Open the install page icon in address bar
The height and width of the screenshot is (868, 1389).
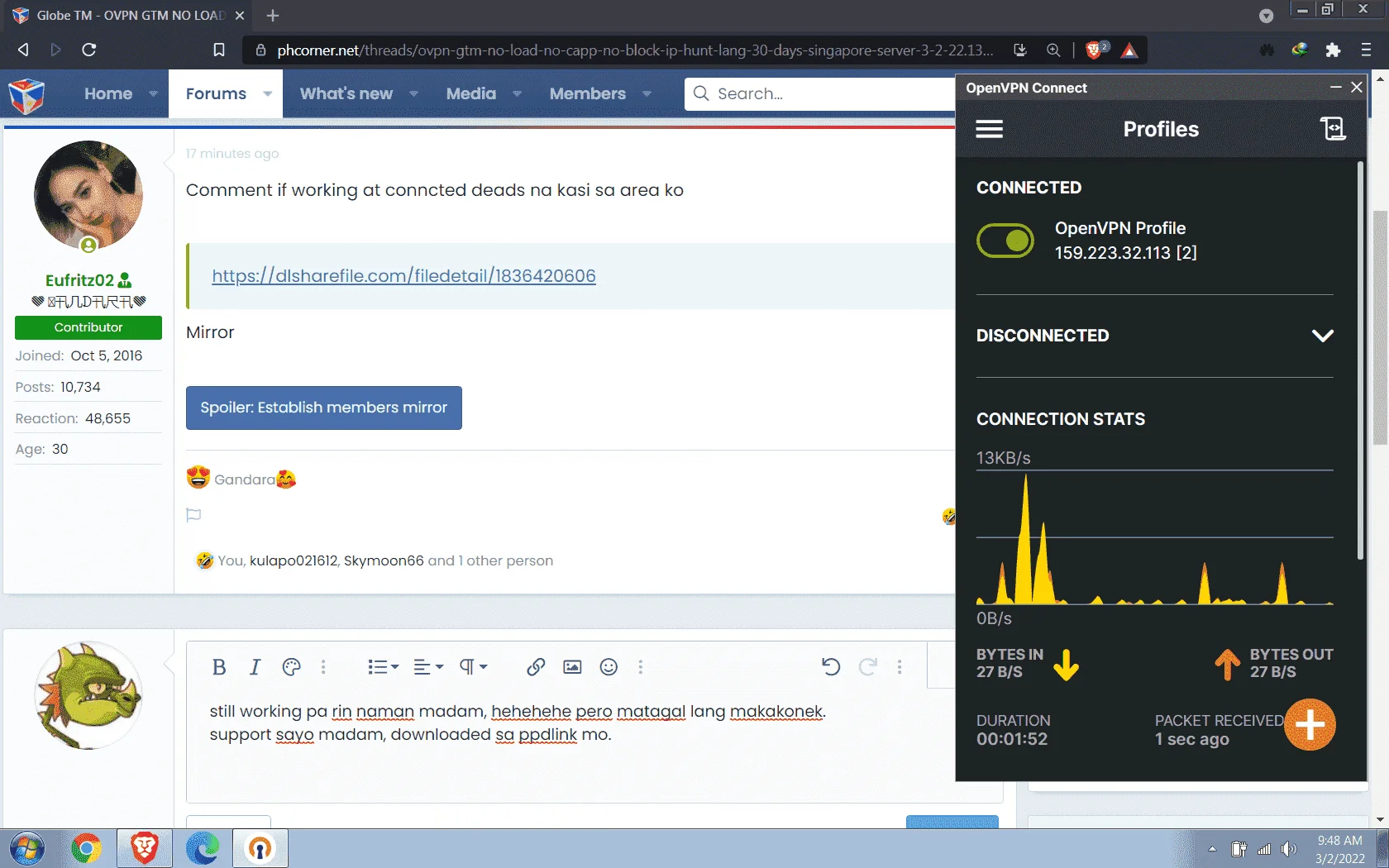point(1020,50)
